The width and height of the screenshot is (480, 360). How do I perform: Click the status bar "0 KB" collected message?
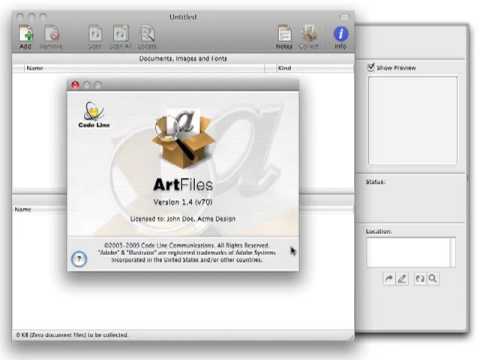coord(72,335)
